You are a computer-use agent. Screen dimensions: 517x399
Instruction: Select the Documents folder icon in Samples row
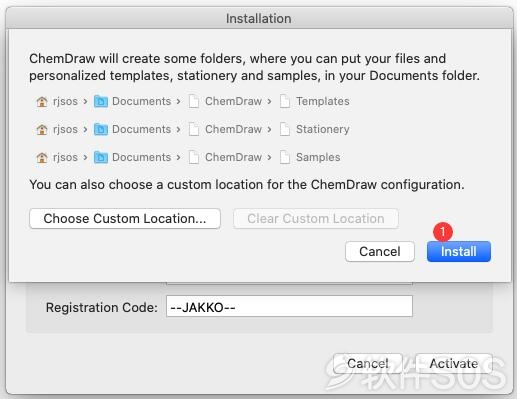101,157
